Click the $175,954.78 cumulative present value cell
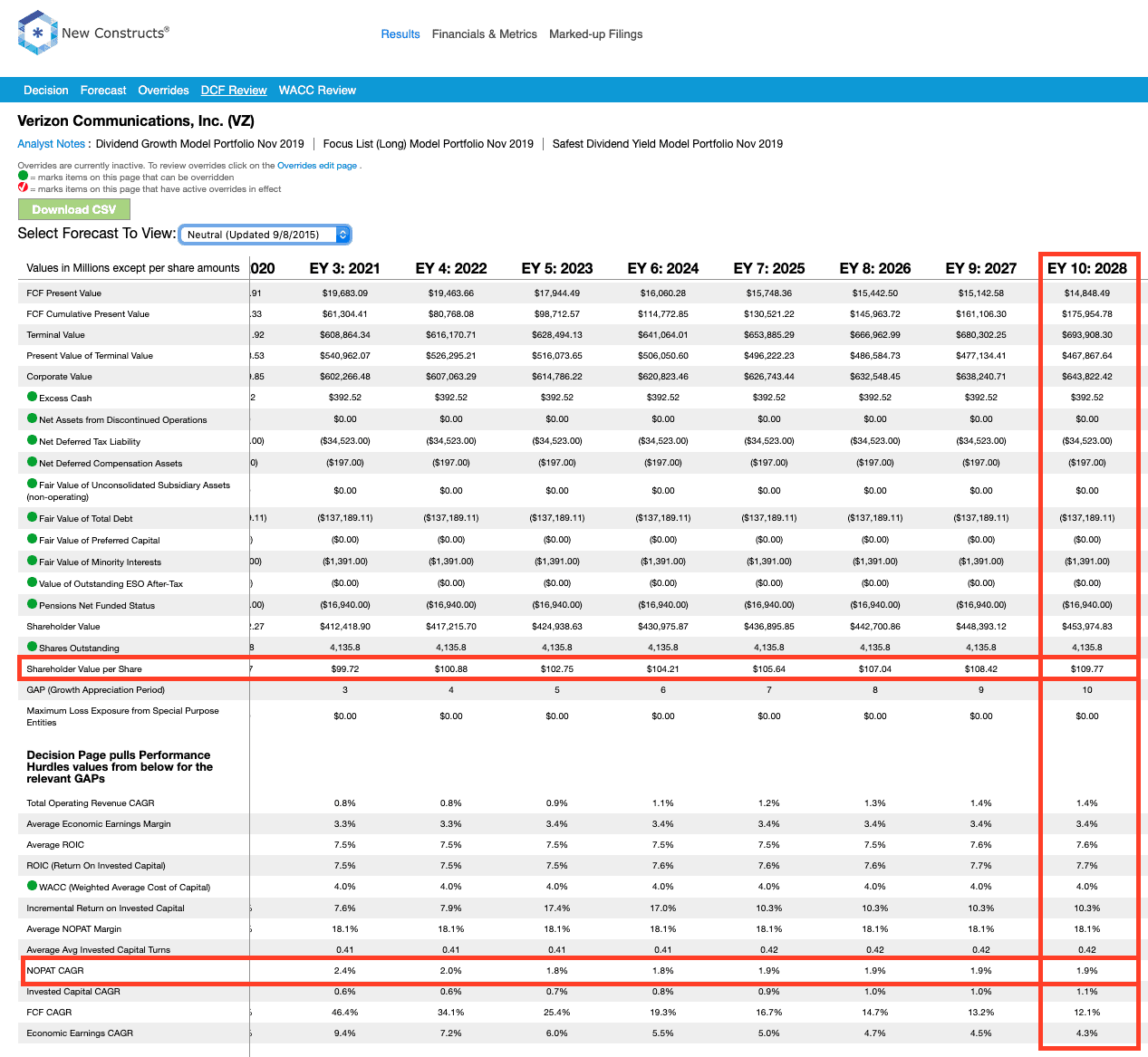The width and height of the screenshot is (1148, 1057). point(1087,314)
